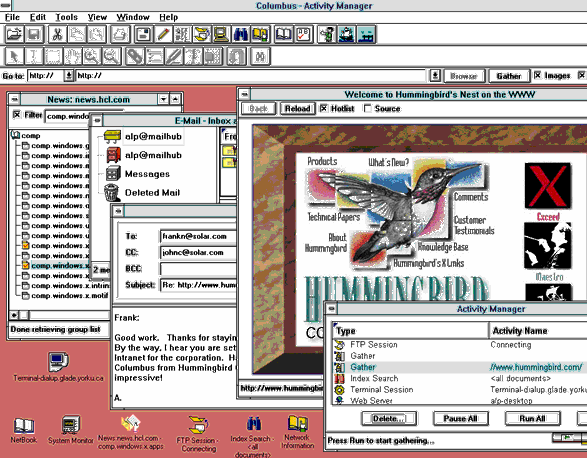Toggle the Images checkbox

tap(538, 75)
